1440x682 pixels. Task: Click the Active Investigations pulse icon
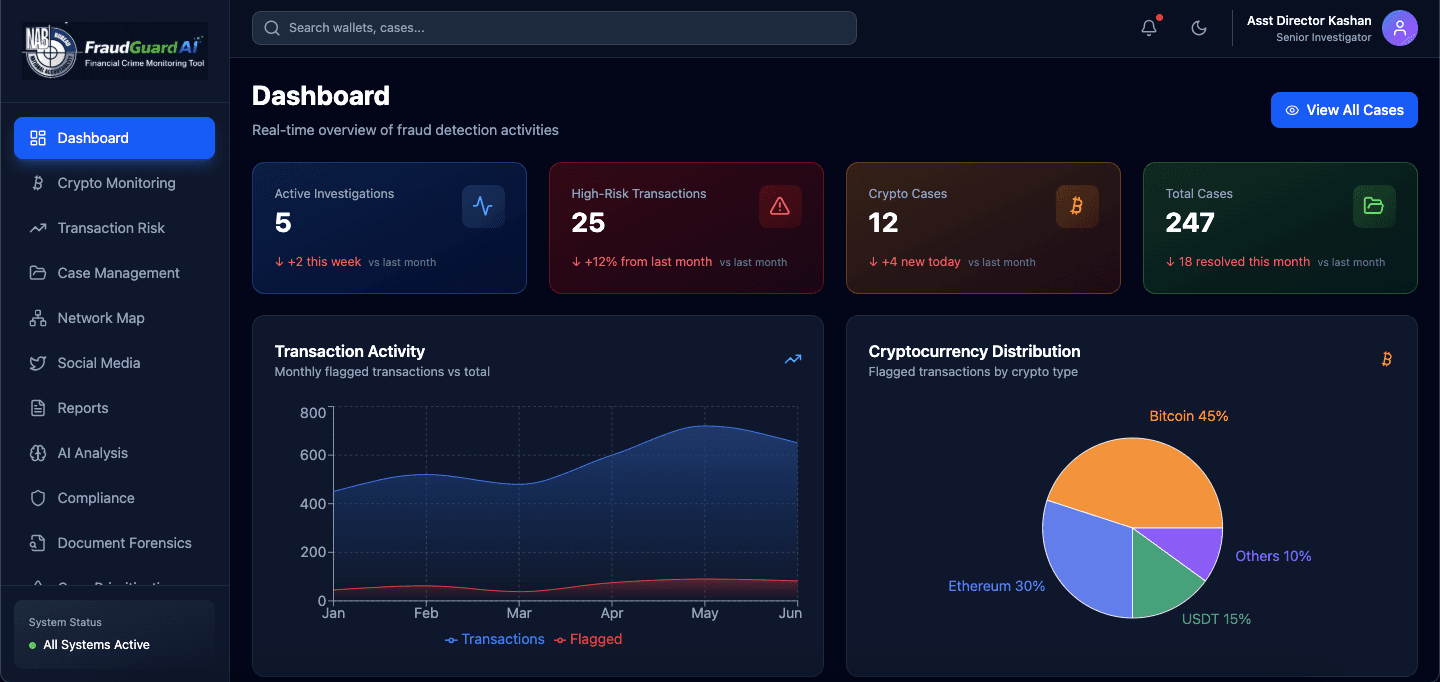click(483, 206)
